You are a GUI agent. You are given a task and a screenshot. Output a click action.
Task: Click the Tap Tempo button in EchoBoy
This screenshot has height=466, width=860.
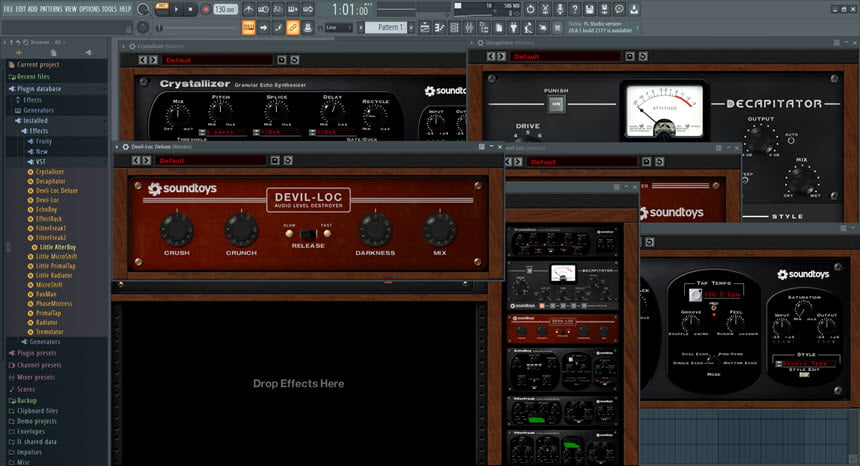[x=695, y=295]
